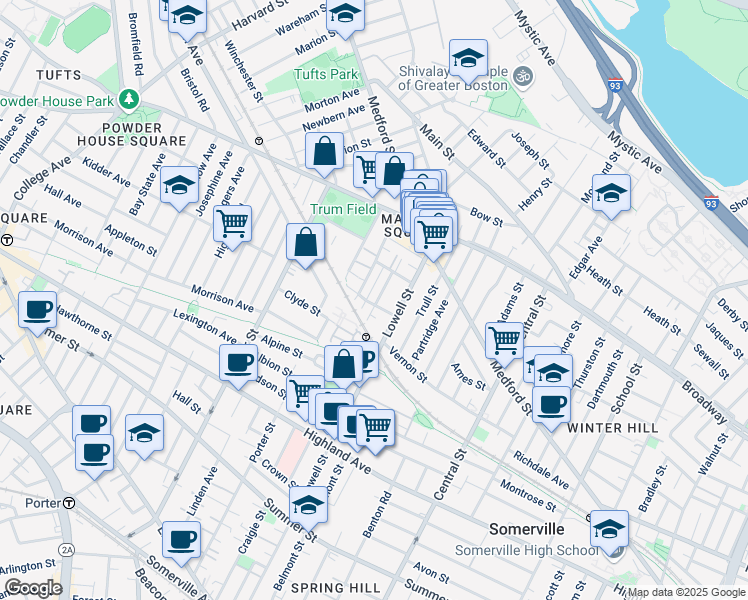Click the Tufts Park label

[x=326, y=74]
